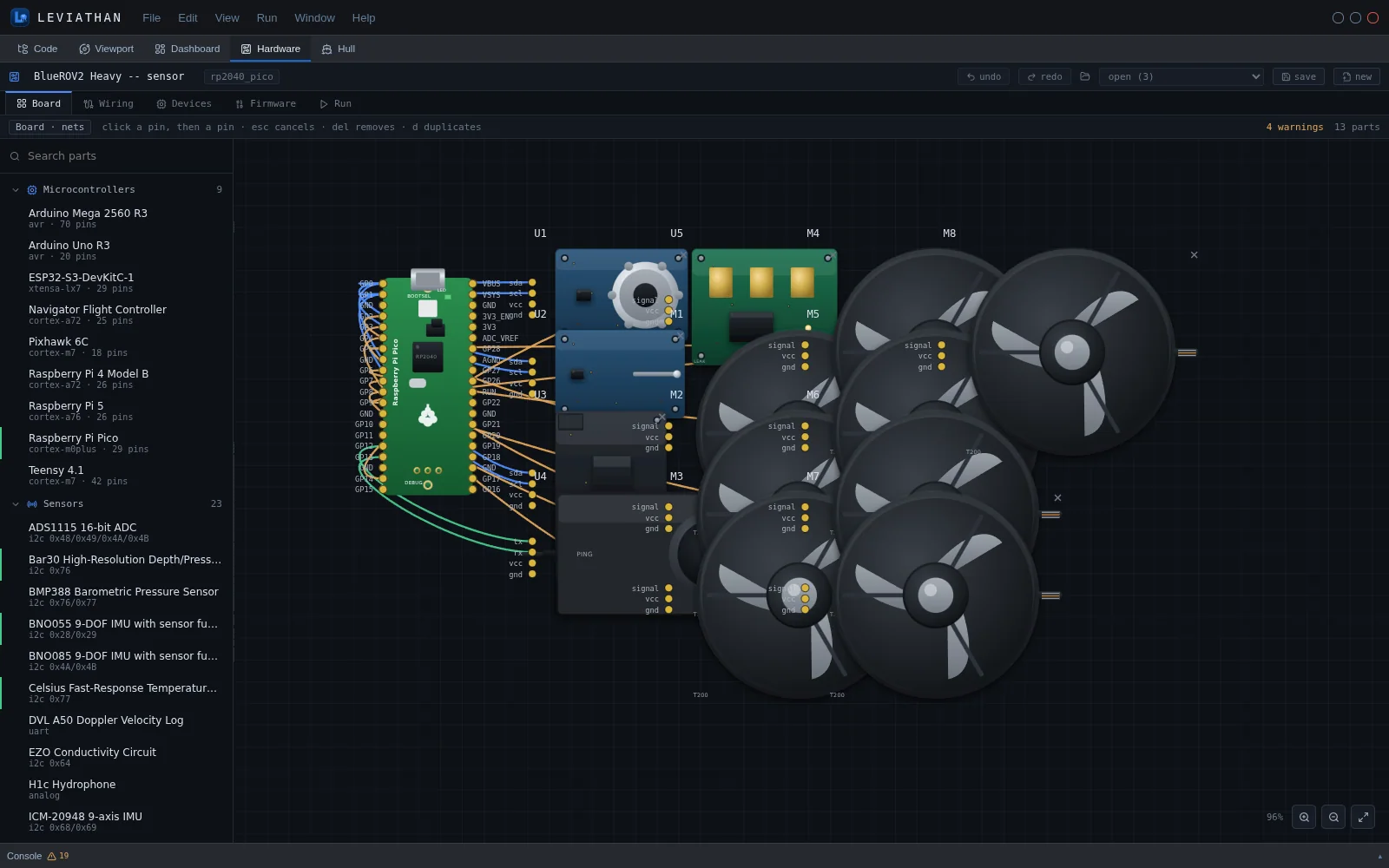Select DVL A50 Doppler Velocity Log
The image size is (1389, 868).
pos(116,725)
